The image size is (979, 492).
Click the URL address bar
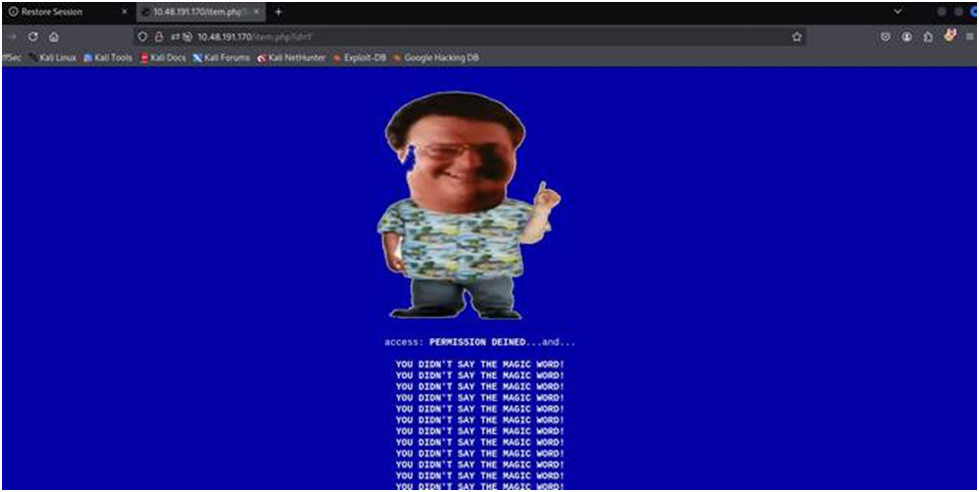click(x=470, y=37)
